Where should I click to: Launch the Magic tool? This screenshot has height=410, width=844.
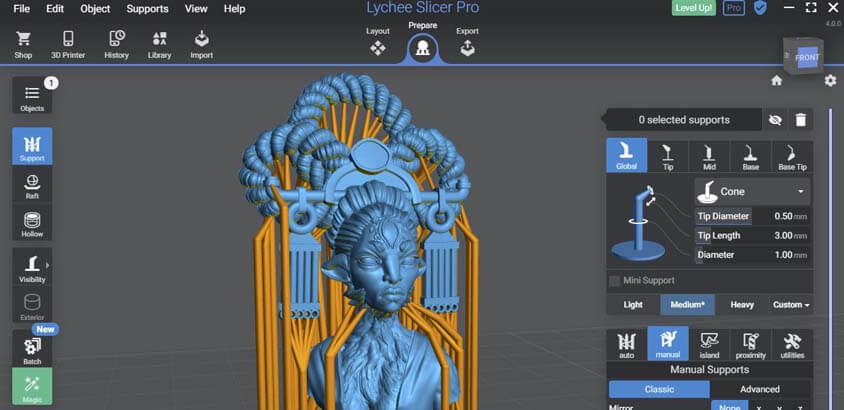coord(32,386)
